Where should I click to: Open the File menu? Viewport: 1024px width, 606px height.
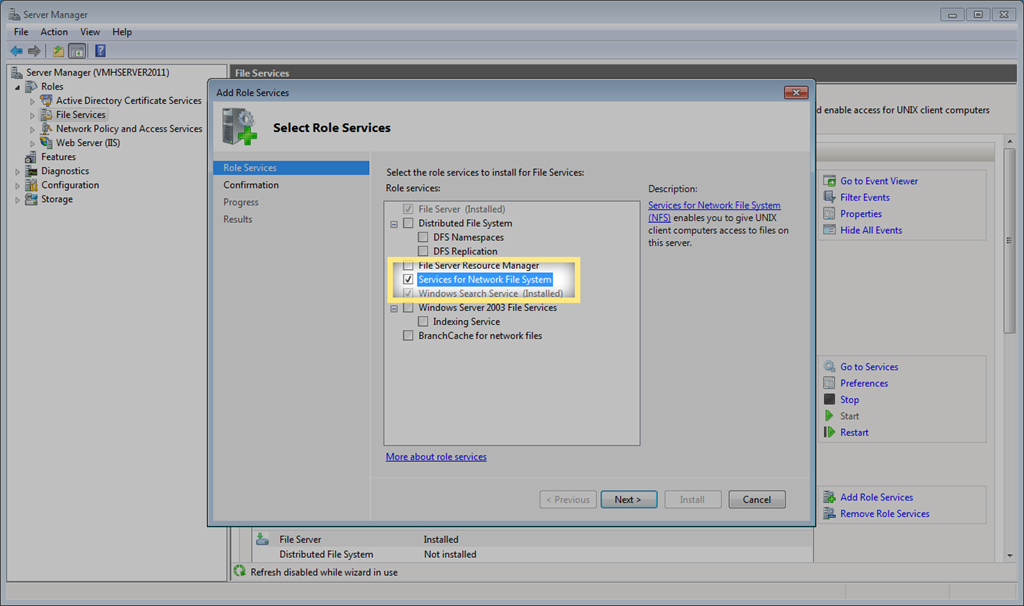click(21, 32)
